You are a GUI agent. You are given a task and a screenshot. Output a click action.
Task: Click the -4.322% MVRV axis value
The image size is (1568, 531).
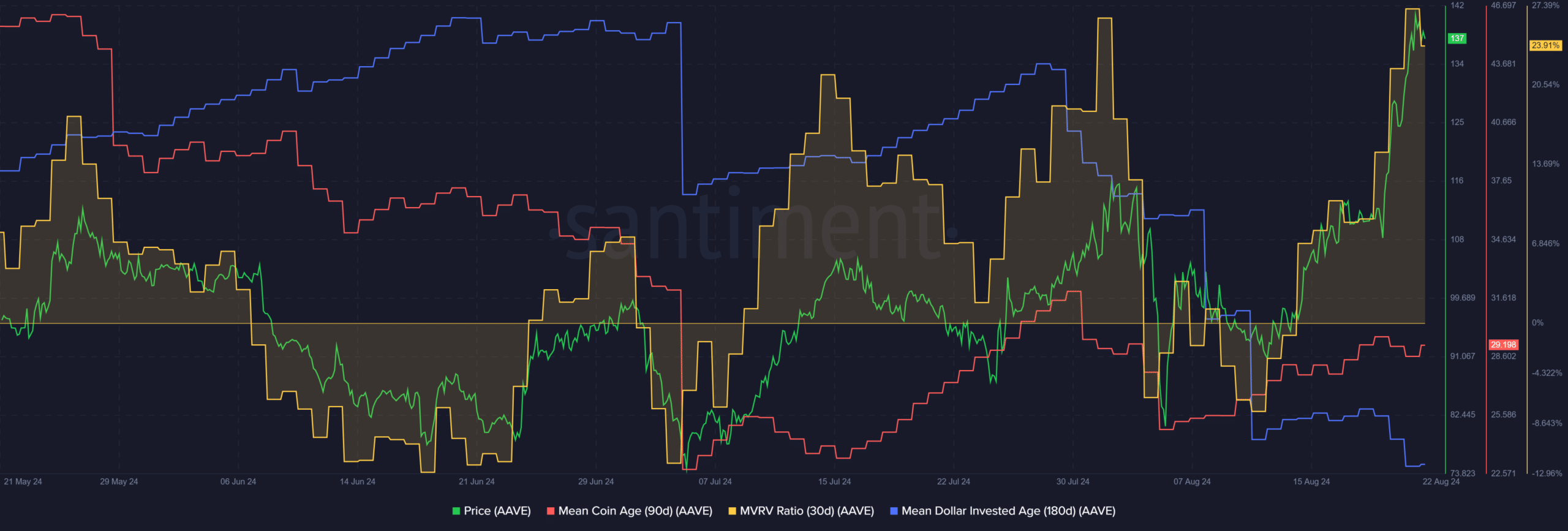(x=1547, y=373)
